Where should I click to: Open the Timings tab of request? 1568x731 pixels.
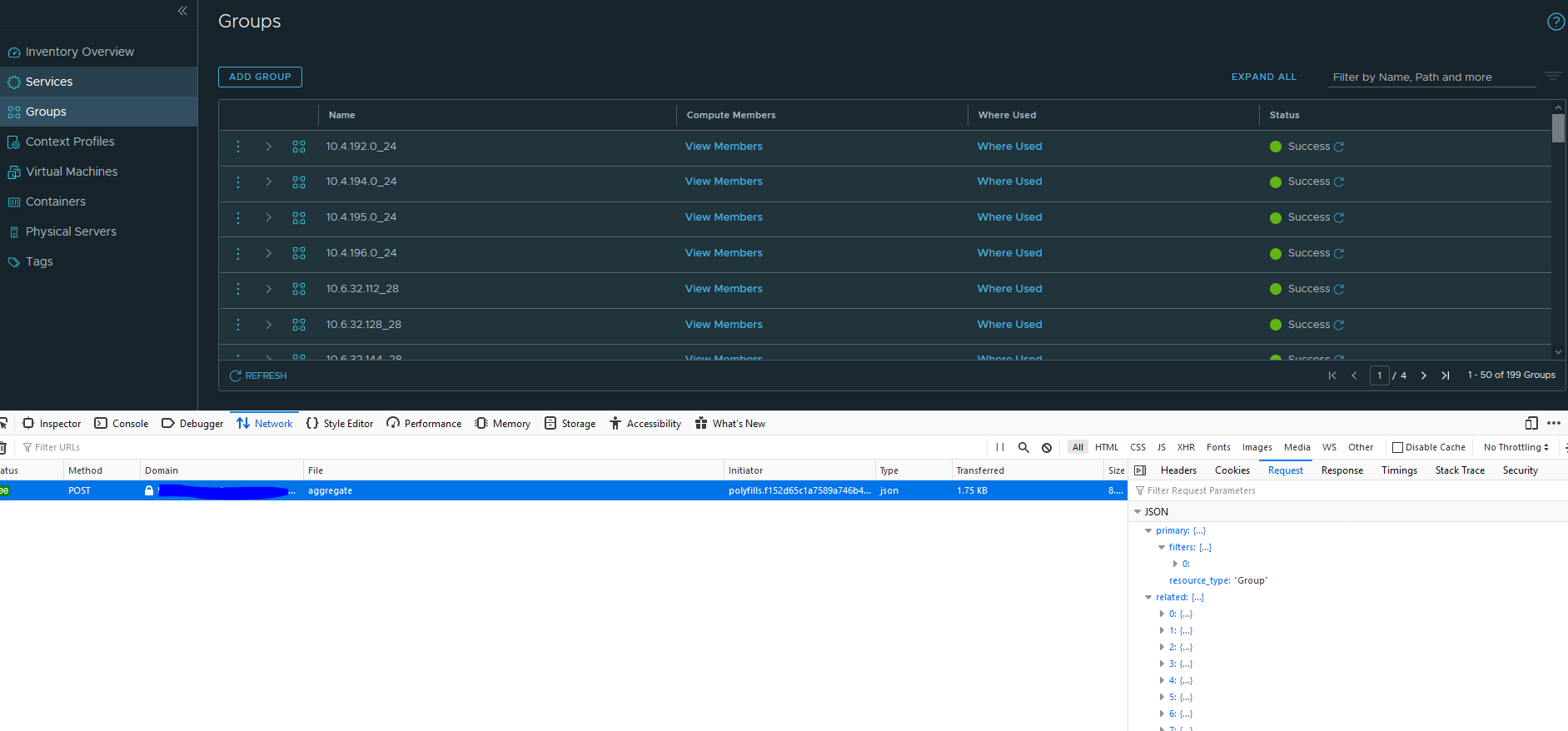[1399, 470]
